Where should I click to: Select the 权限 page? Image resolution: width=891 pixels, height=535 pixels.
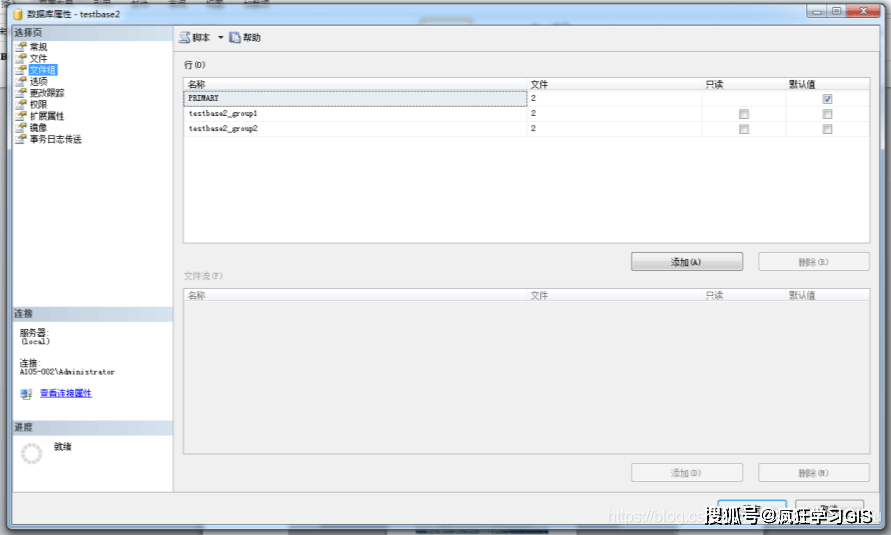click(x=39, y=105)
